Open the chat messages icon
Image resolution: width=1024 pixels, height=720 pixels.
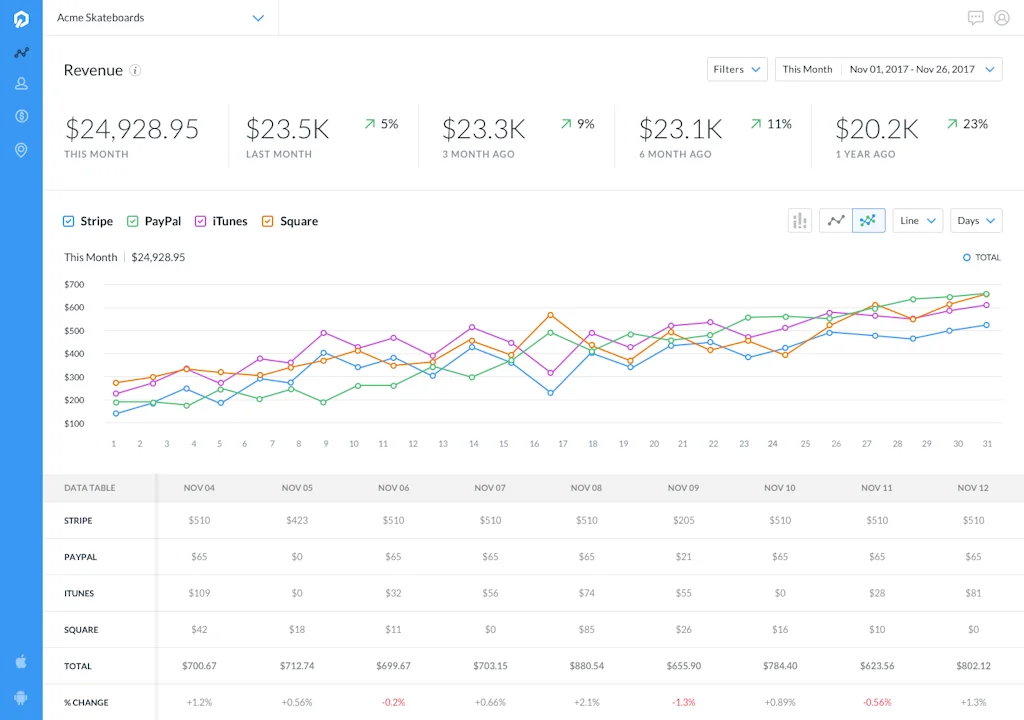976,18
